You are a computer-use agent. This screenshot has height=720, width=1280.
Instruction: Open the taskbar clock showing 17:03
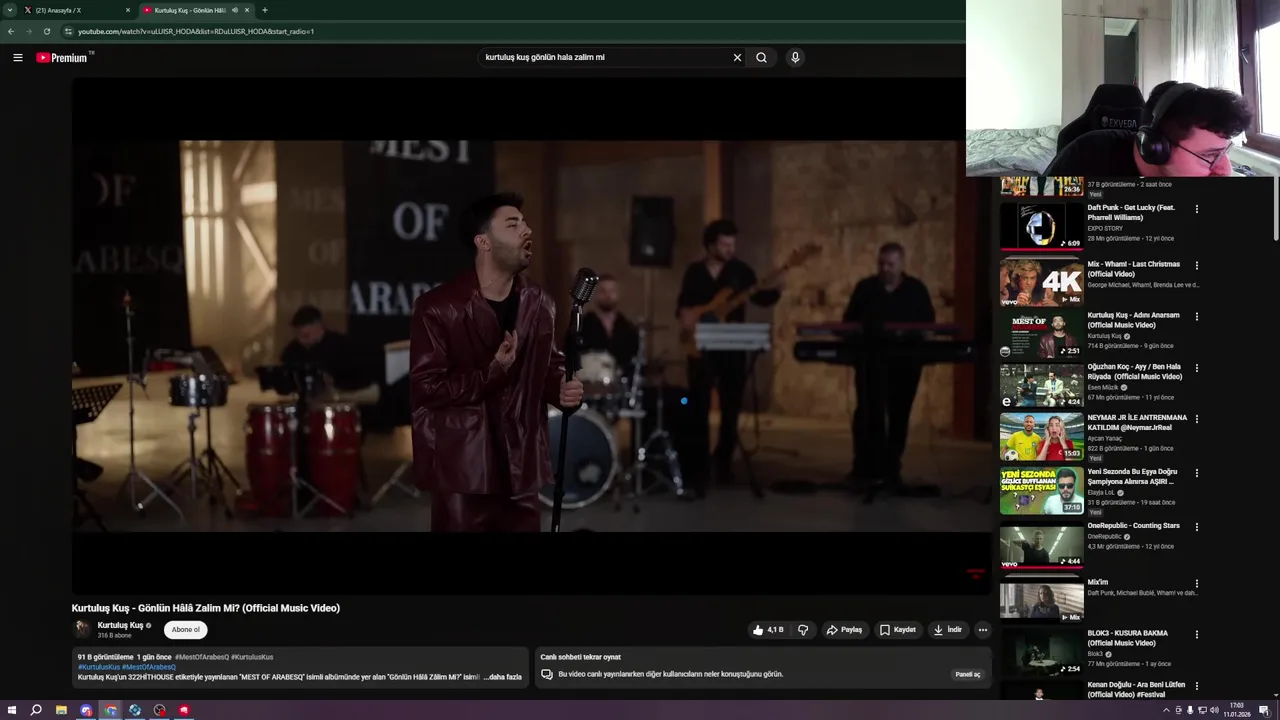click(x=1237, y=710)
